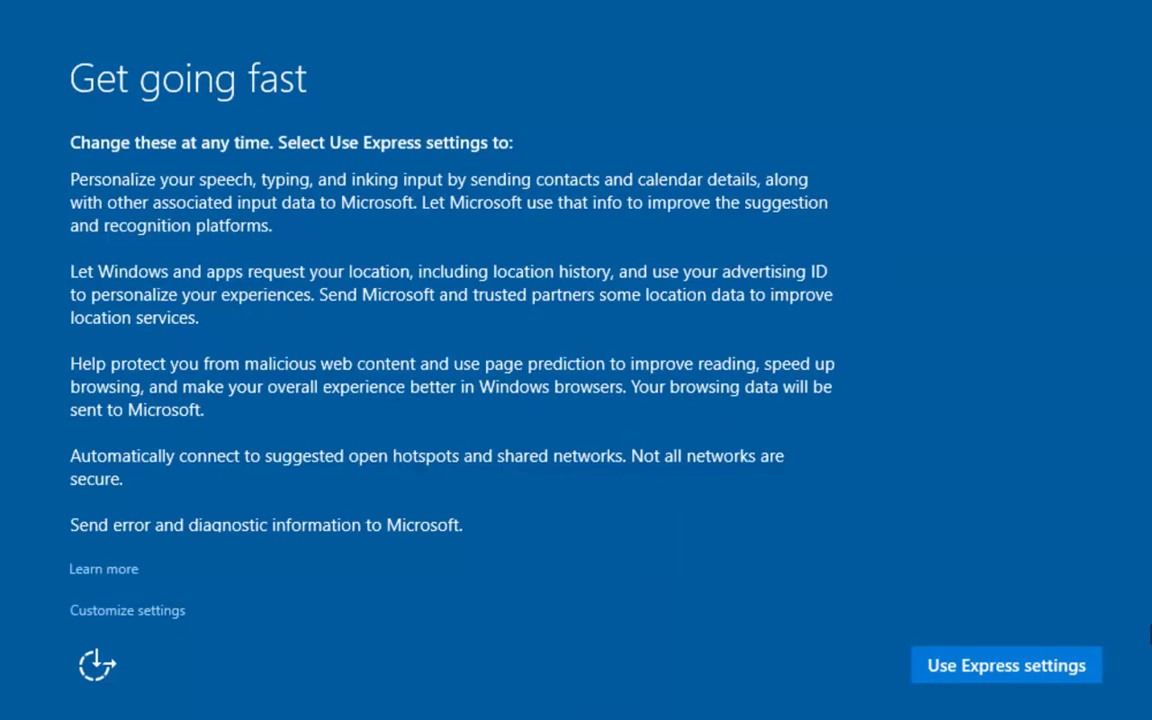Image resolution: width=1152 pixels, height=720 pixels.
Task: Click the words 'open hotspots'
Action: [404, 456]
